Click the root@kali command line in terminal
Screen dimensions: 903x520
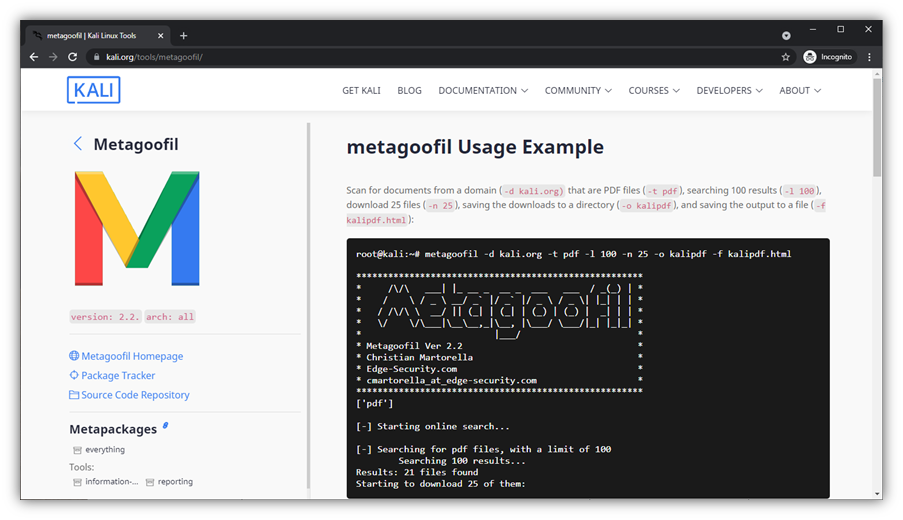click(x=574, y=254)
